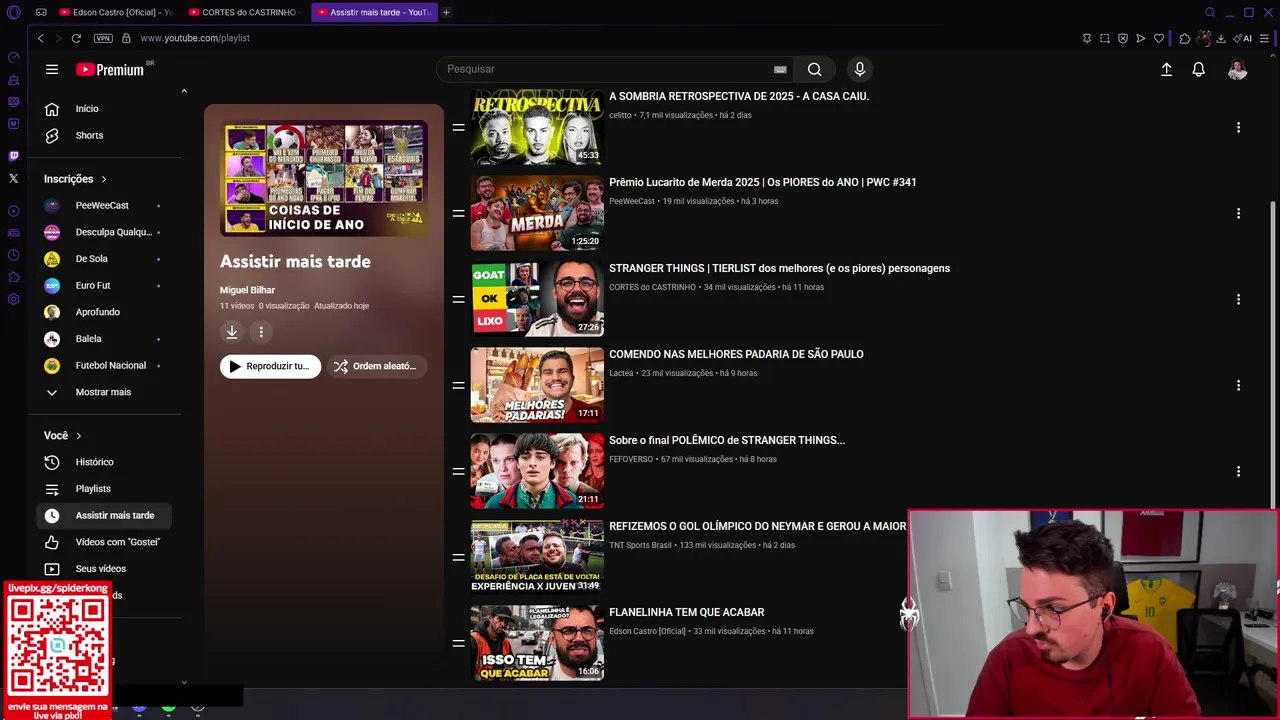
Task: Open GX Control speedometer in sidebar
Action: [x=13, y=57]
